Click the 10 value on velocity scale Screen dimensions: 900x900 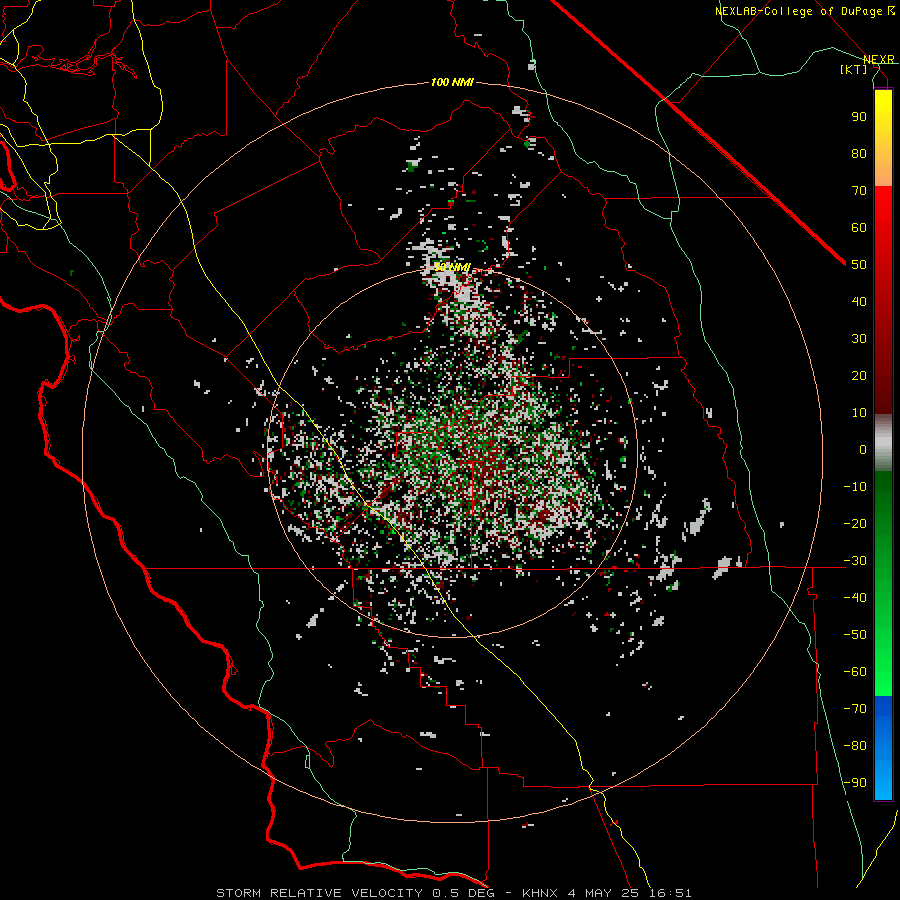pyautogui.click(x=859, y=413)
